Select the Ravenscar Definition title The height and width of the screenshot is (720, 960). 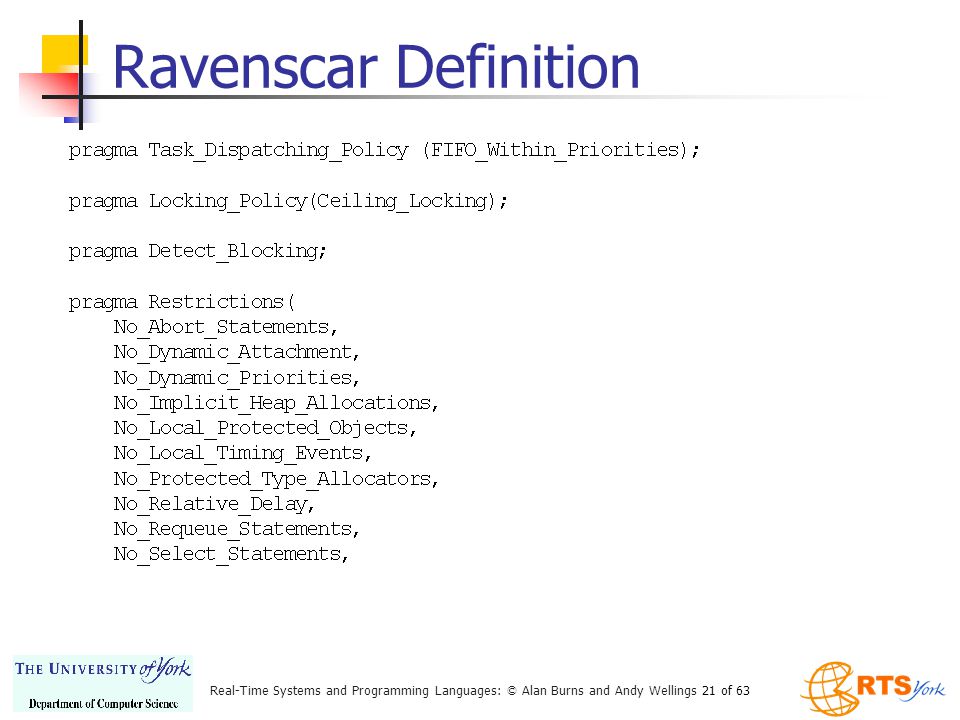click(x=376, y=67)
